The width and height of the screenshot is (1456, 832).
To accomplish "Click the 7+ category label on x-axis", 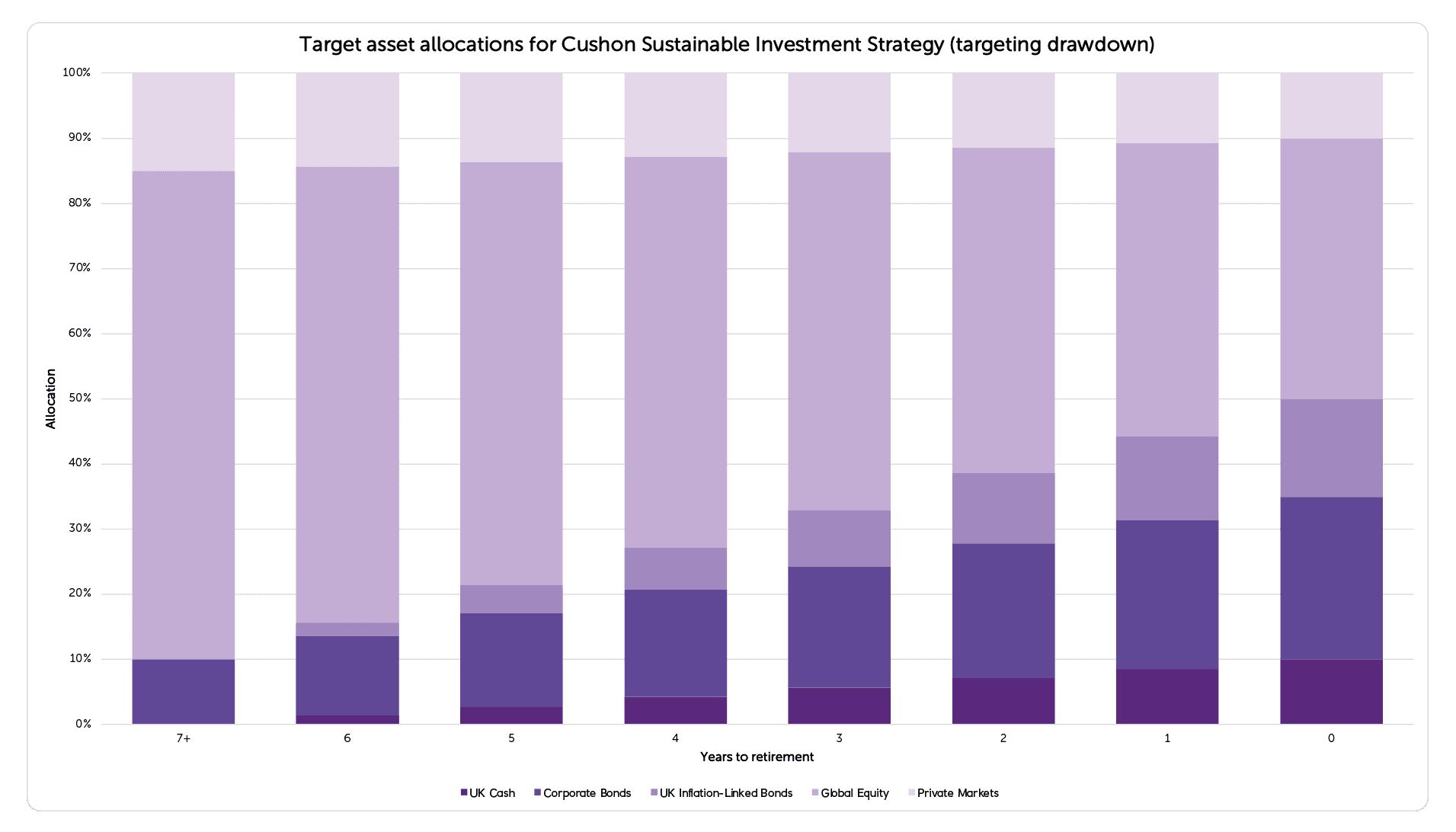I will (183, 738).
